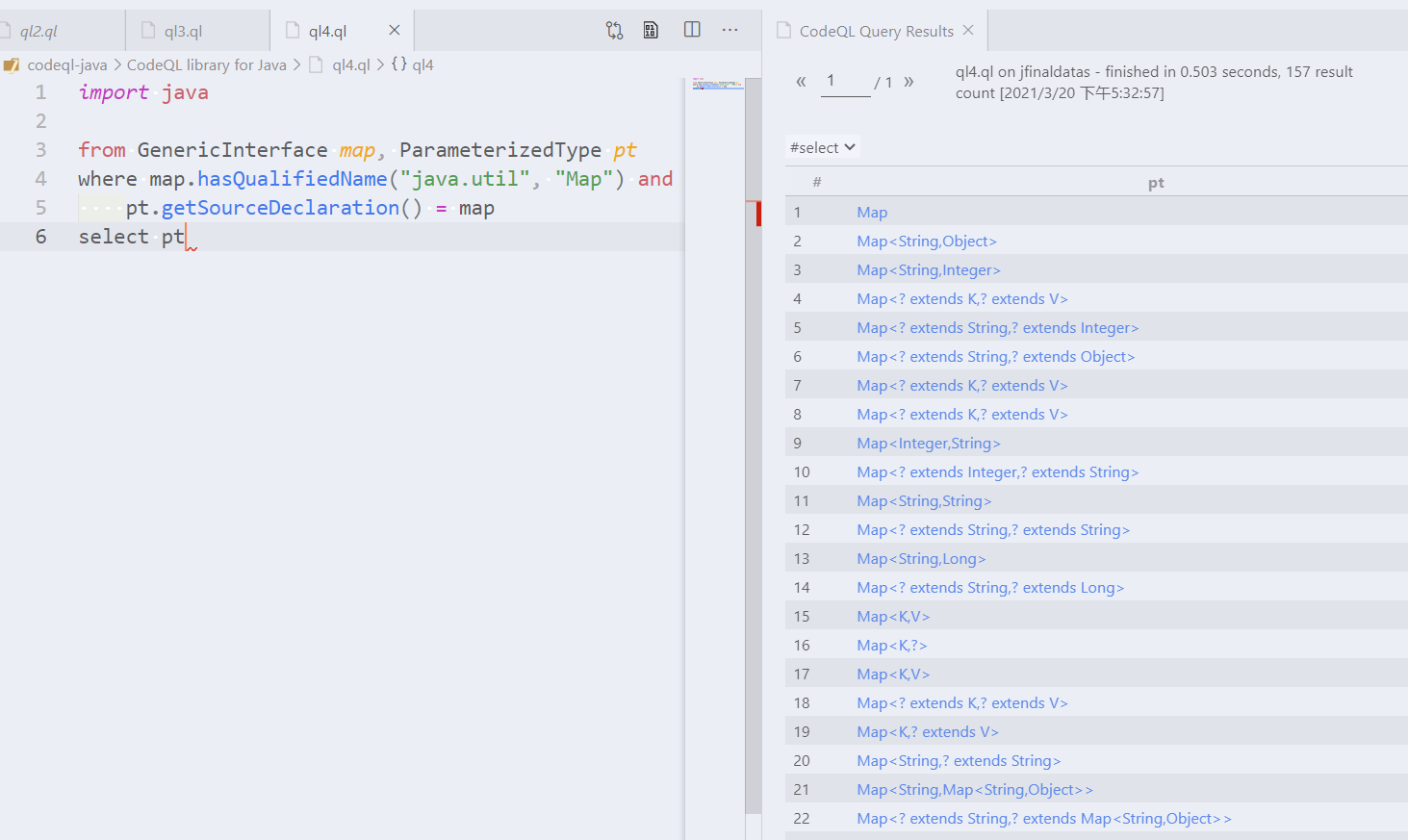The height and width of the screenshot is (840, 1408).
Task: Open the source control compare changes icon
Action: 614,31
